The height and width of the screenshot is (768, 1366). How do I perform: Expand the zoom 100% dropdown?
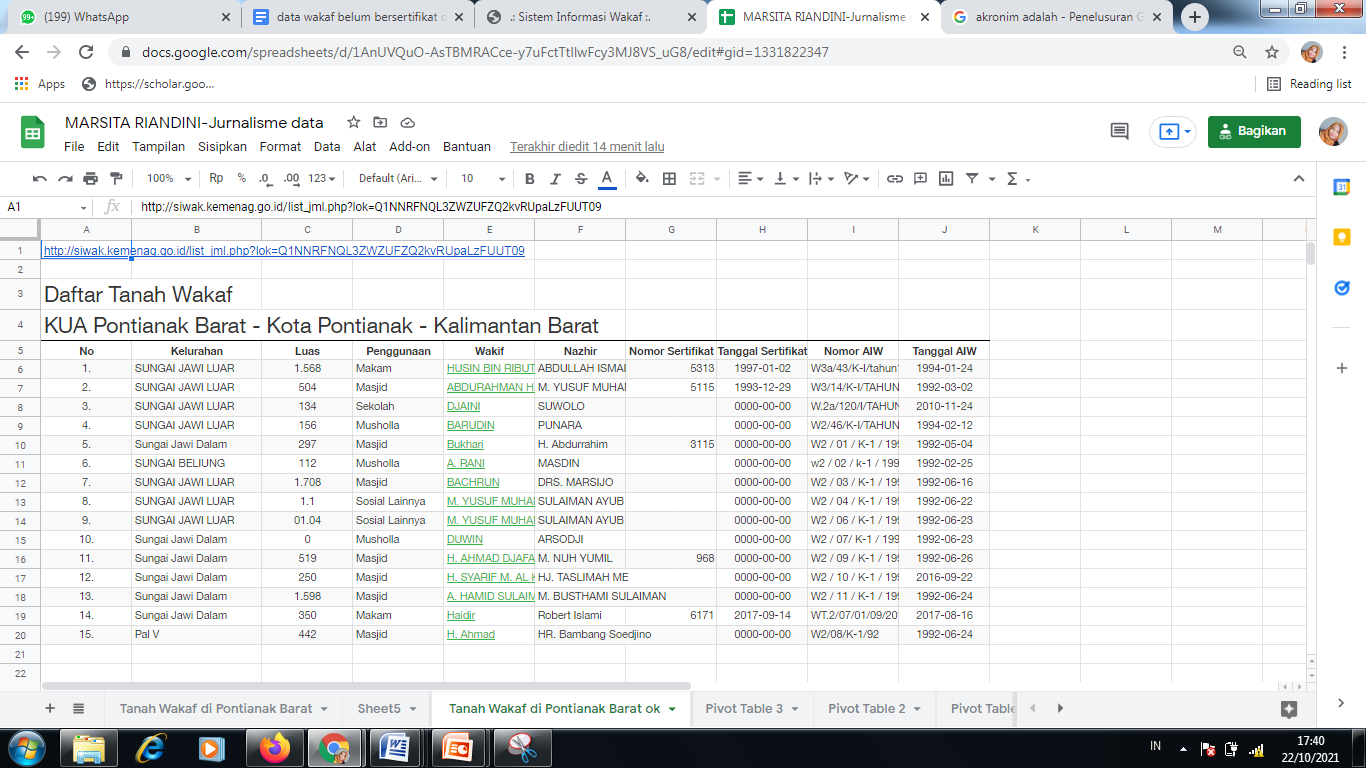tap(169, 179)
